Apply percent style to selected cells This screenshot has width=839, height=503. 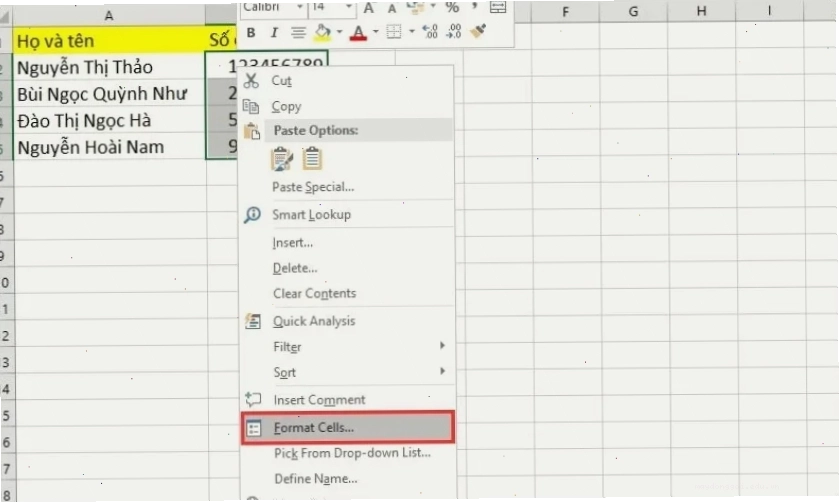(452, 7)
